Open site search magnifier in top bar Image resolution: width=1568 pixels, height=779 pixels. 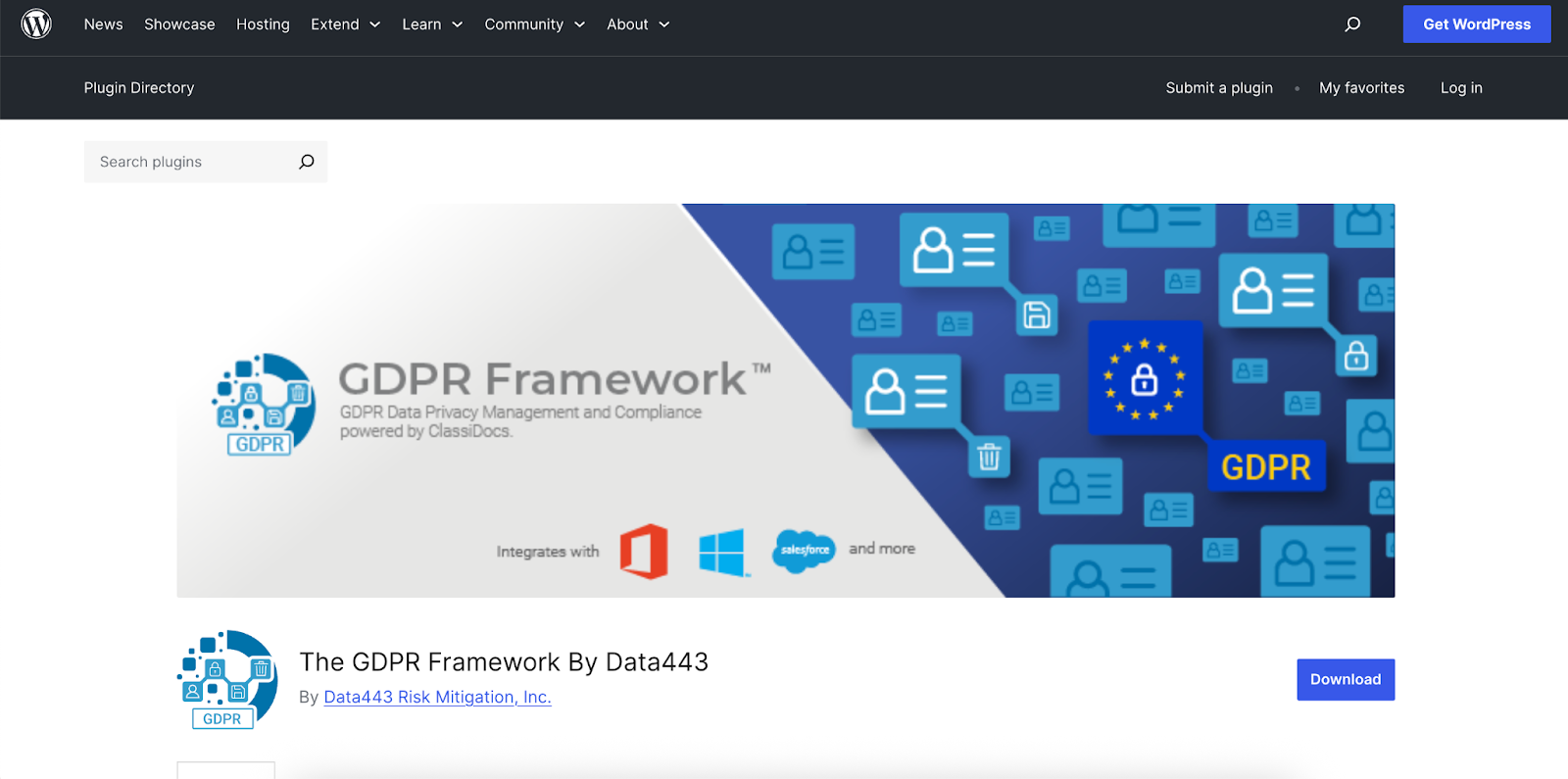point(1352,24)
